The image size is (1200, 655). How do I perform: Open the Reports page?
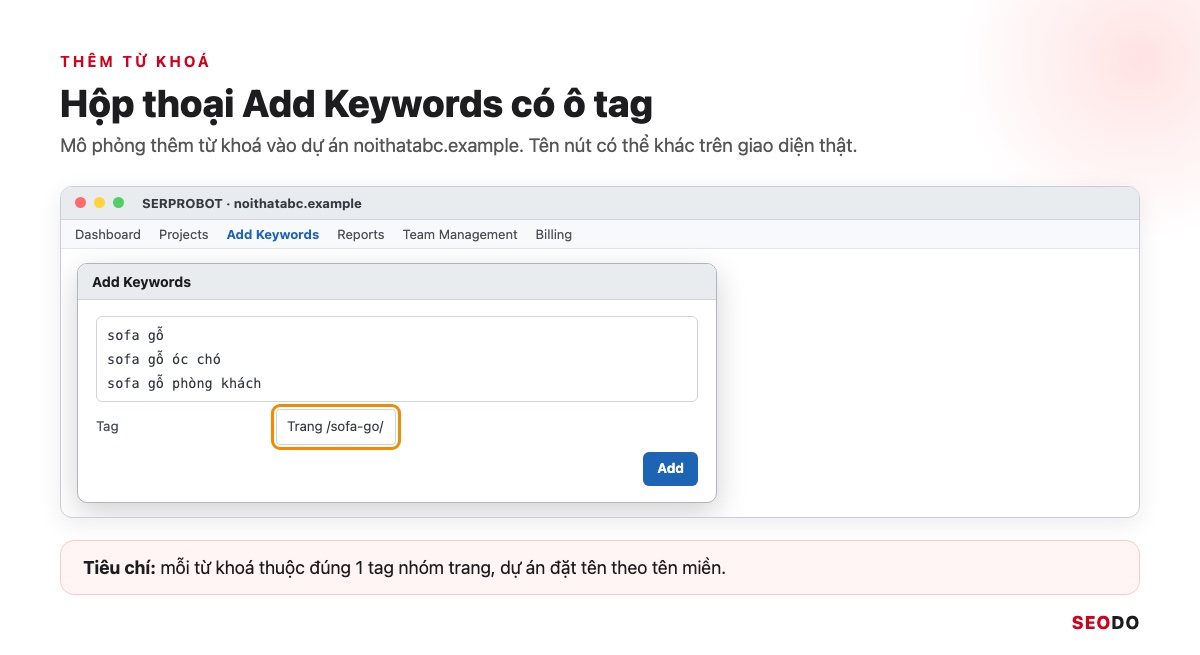tap(361, 235)
